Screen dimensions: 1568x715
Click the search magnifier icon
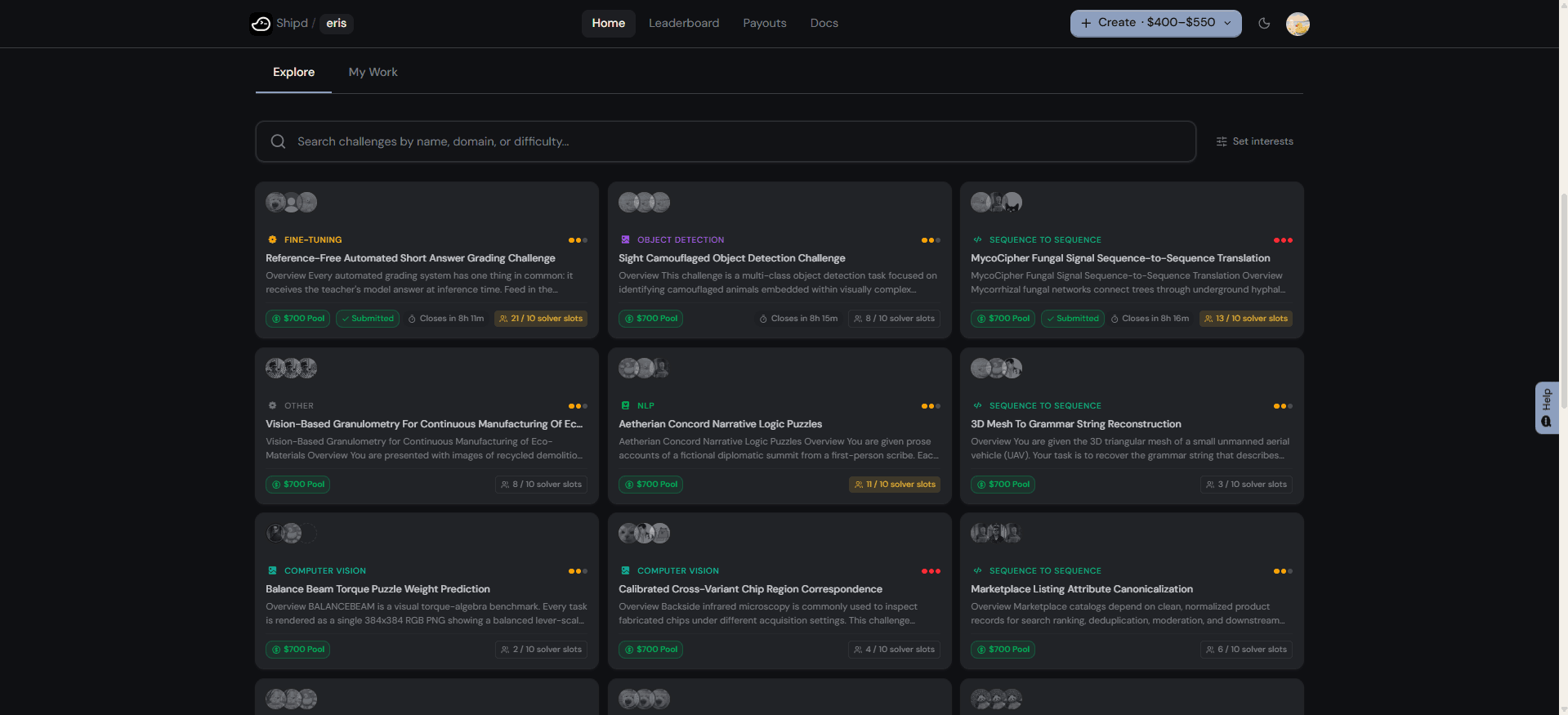(x=278, y=141)
